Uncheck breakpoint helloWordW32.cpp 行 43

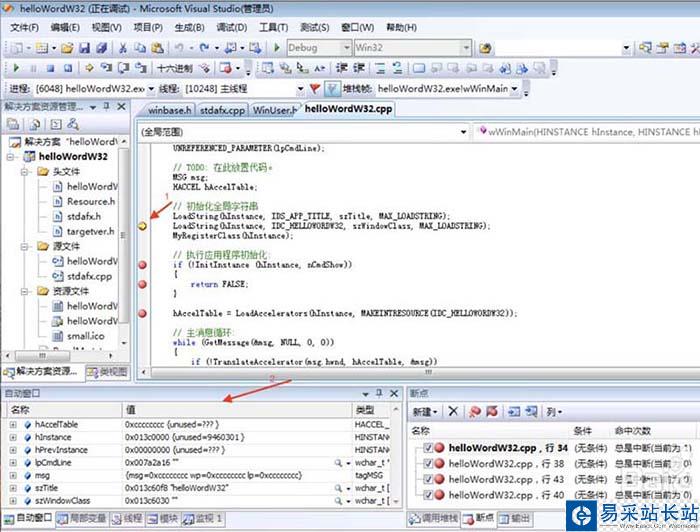pos(428,479)
